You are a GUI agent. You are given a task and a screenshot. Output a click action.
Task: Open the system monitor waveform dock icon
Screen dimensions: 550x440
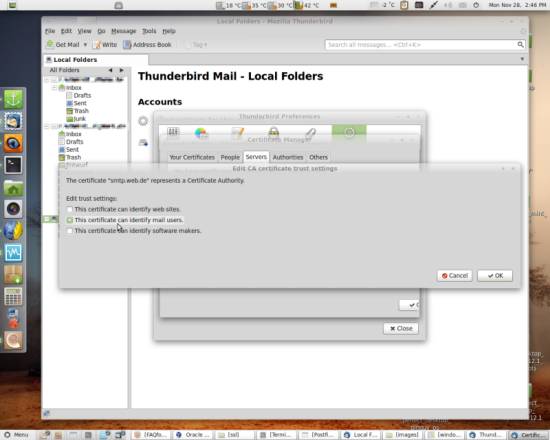[13, 253]
